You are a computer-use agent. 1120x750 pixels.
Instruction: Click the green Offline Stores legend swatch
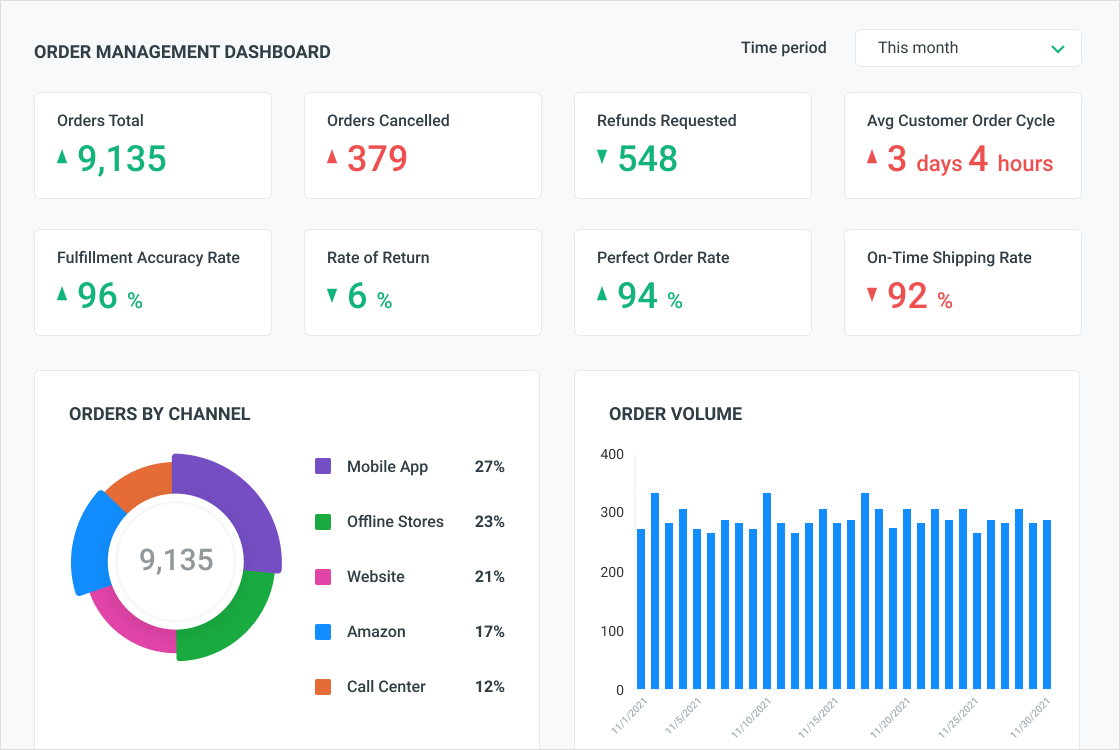tap(323, 521)
